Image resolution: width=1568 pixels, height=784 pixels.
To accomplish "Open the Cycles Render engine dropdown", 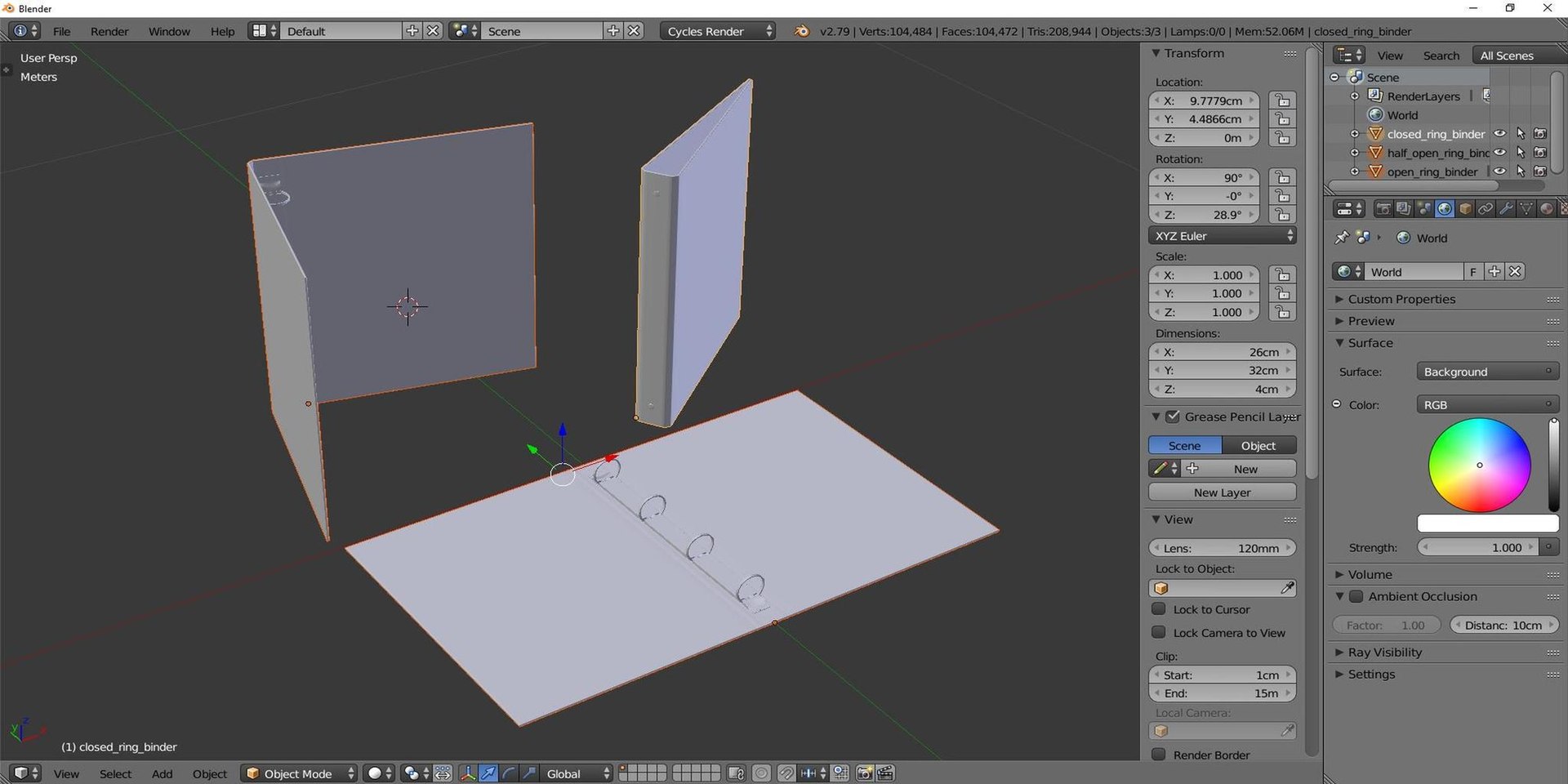I will click(718, 31).
